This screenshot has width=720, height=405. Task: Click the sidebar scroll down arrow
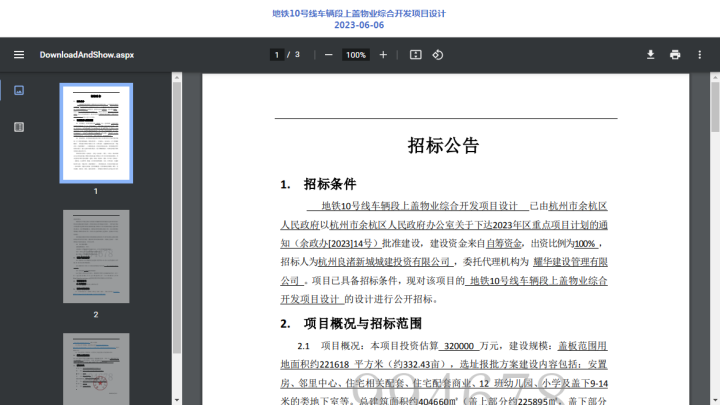[x=177, y=400]
